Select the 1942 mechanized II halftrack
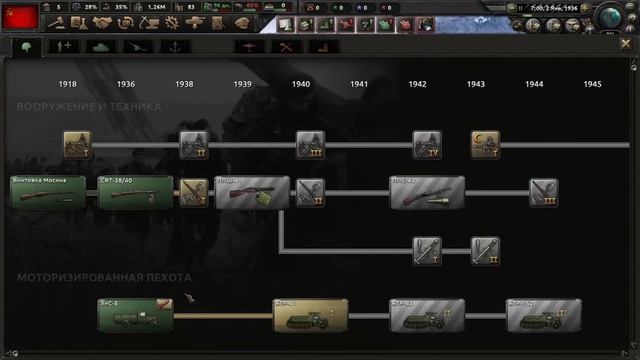 427,316
